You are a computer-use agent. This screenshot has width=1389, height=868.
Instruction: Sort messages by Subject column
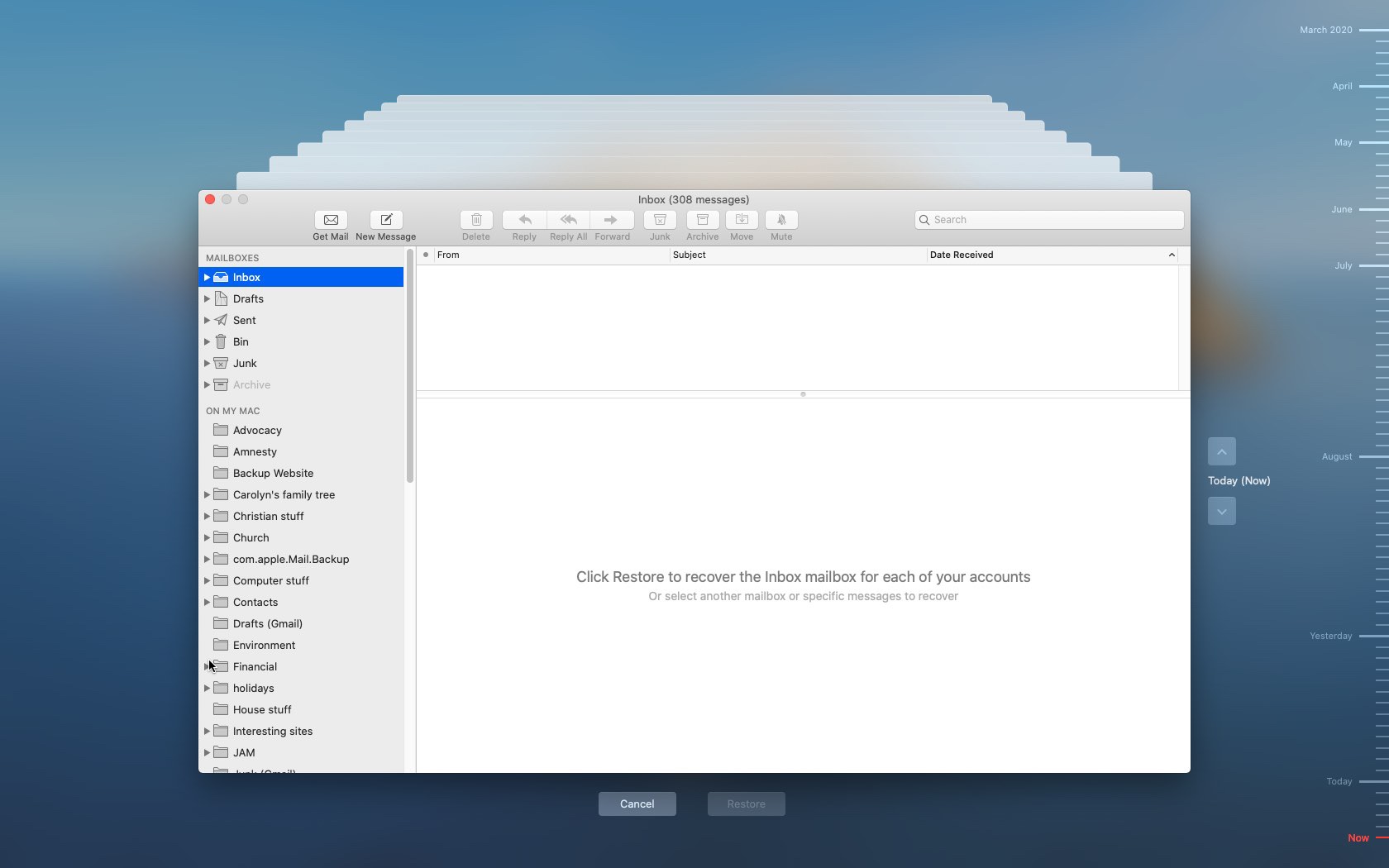coord(798,255)
